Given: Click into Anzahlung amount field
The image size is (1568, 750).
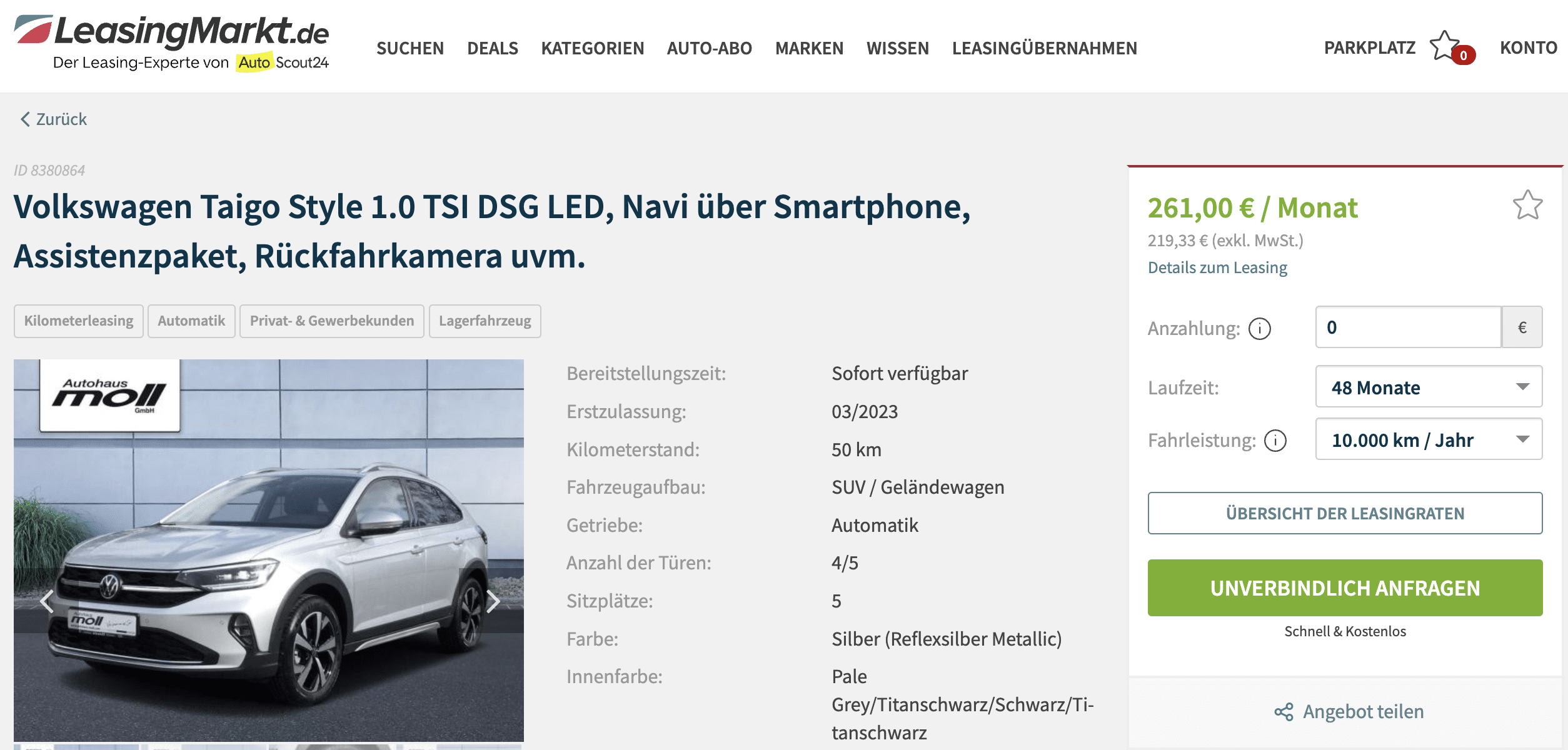Looking at the screenshot, I should pos(1408,327).
